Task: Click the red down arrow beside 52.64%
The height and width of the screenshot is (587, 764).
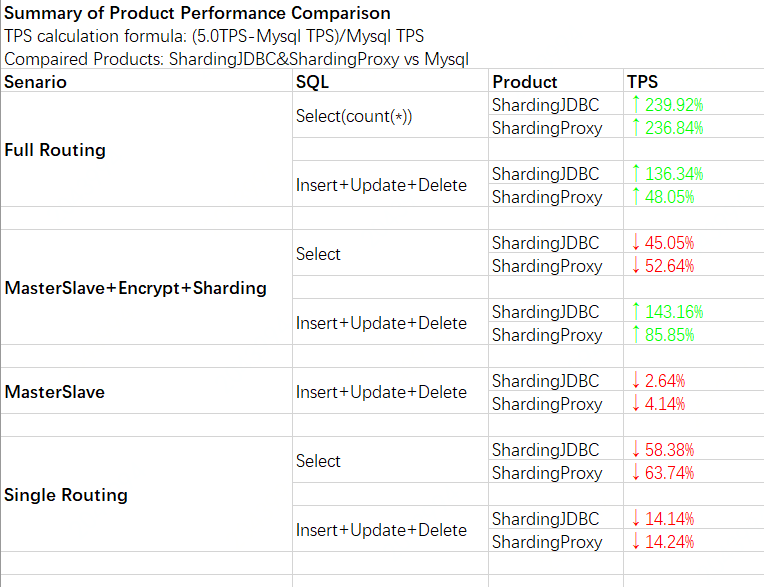Action: (x=635, y=266)
